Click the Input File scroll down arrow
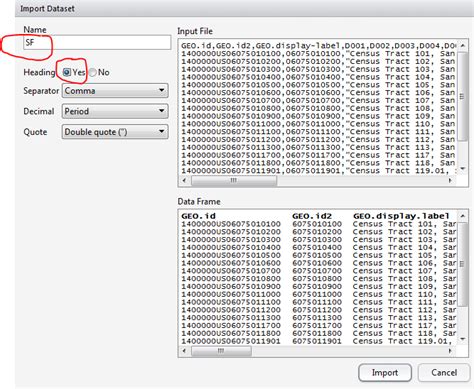Image resolution: width=474 pixels, height=389 pixels. [x=463, y=169]
